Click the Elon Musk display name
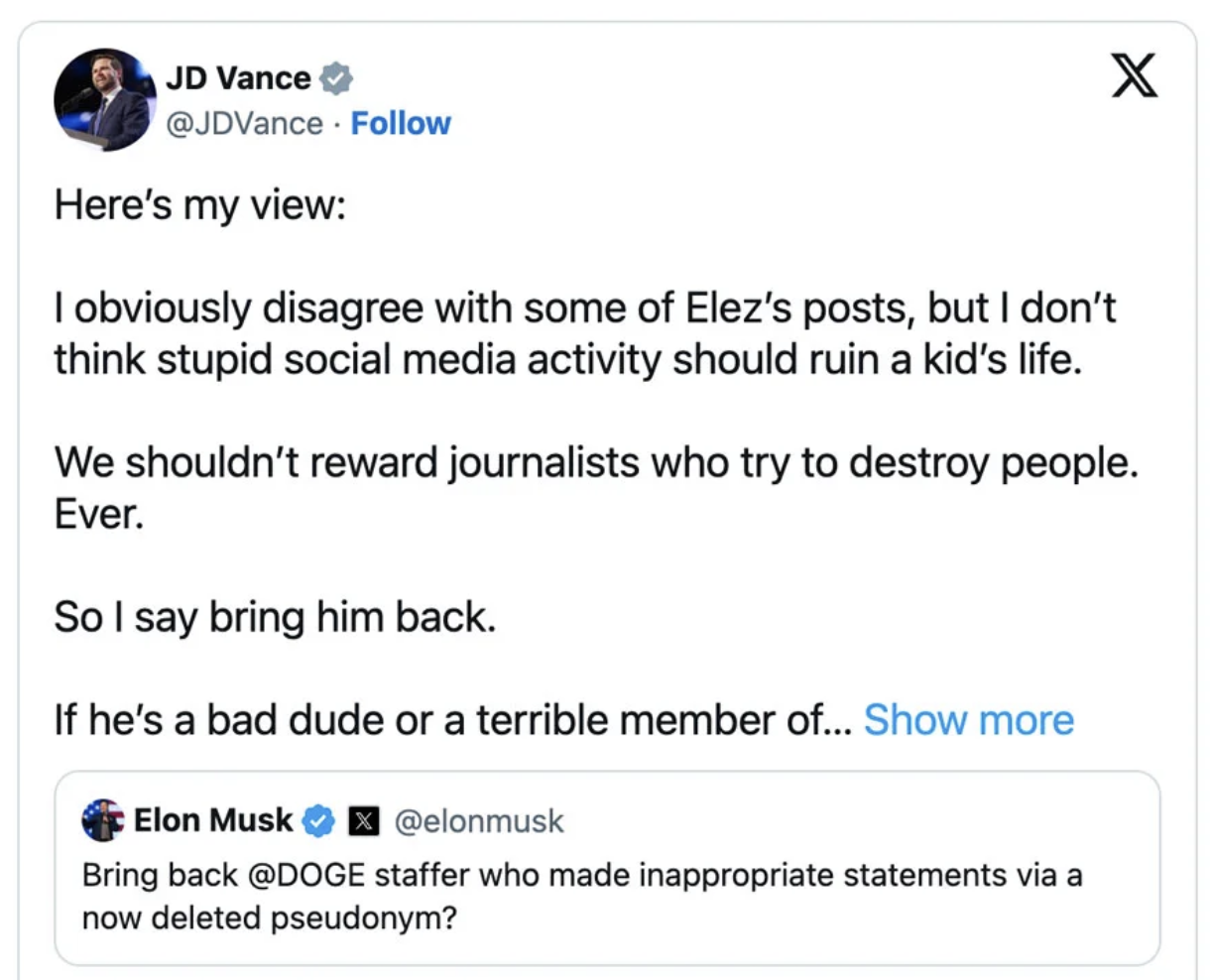The height and width of the screenshot is (980, 1212). click(213, 821)
